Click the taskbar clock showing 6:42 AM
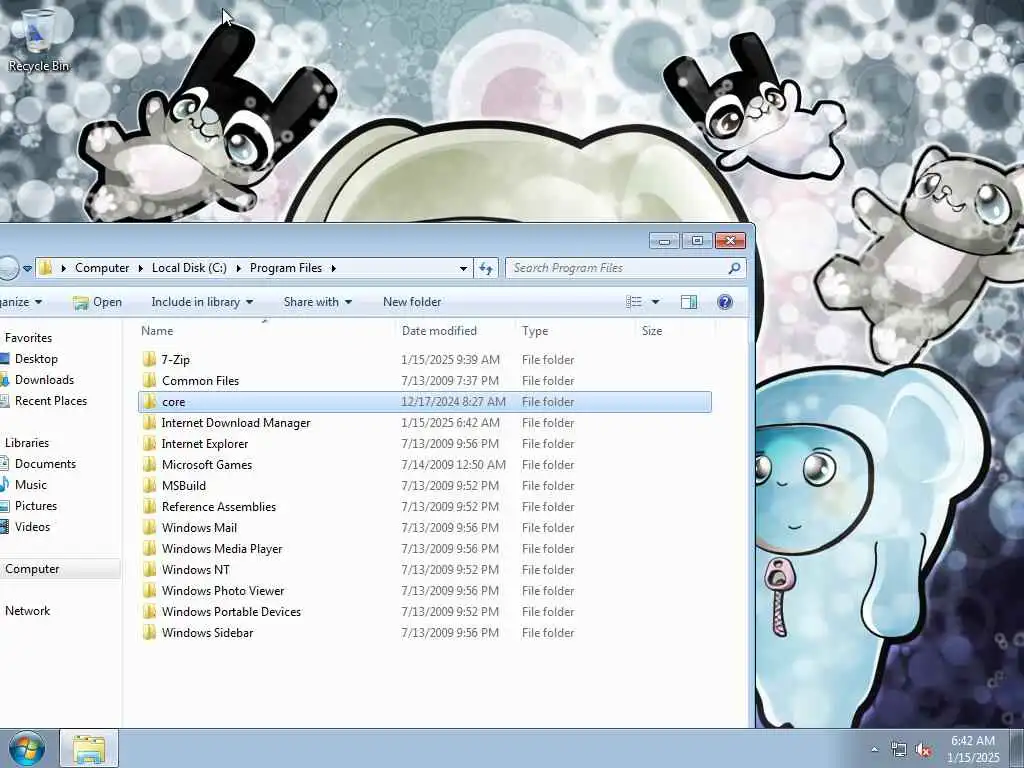 pyautogui.click(x=973, y=749)
